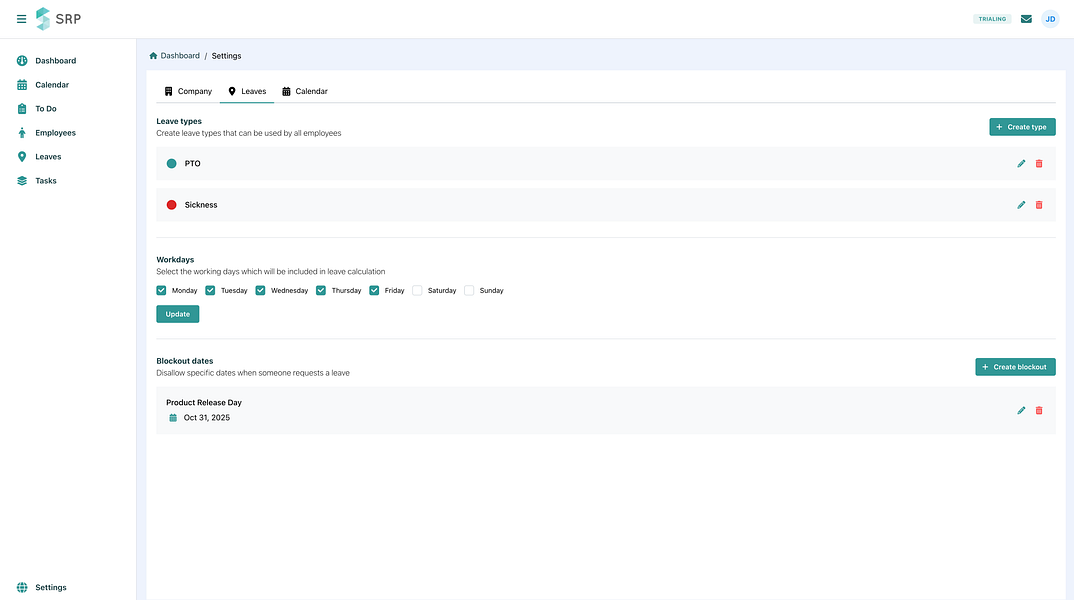Open the mail envelope icon
This screenshot has width=1074, height=600.
pos(1026,19)
